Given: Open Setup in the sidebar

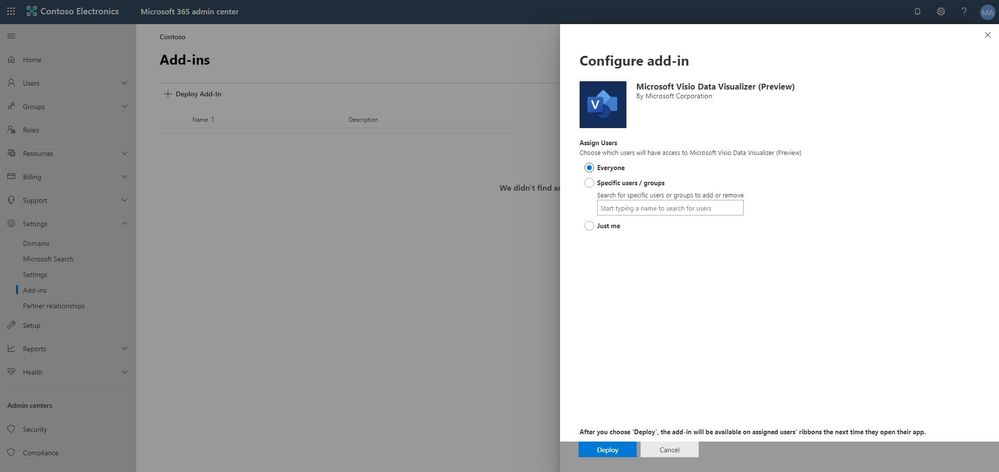Looking at the screenshot, I should click(31, 325).
